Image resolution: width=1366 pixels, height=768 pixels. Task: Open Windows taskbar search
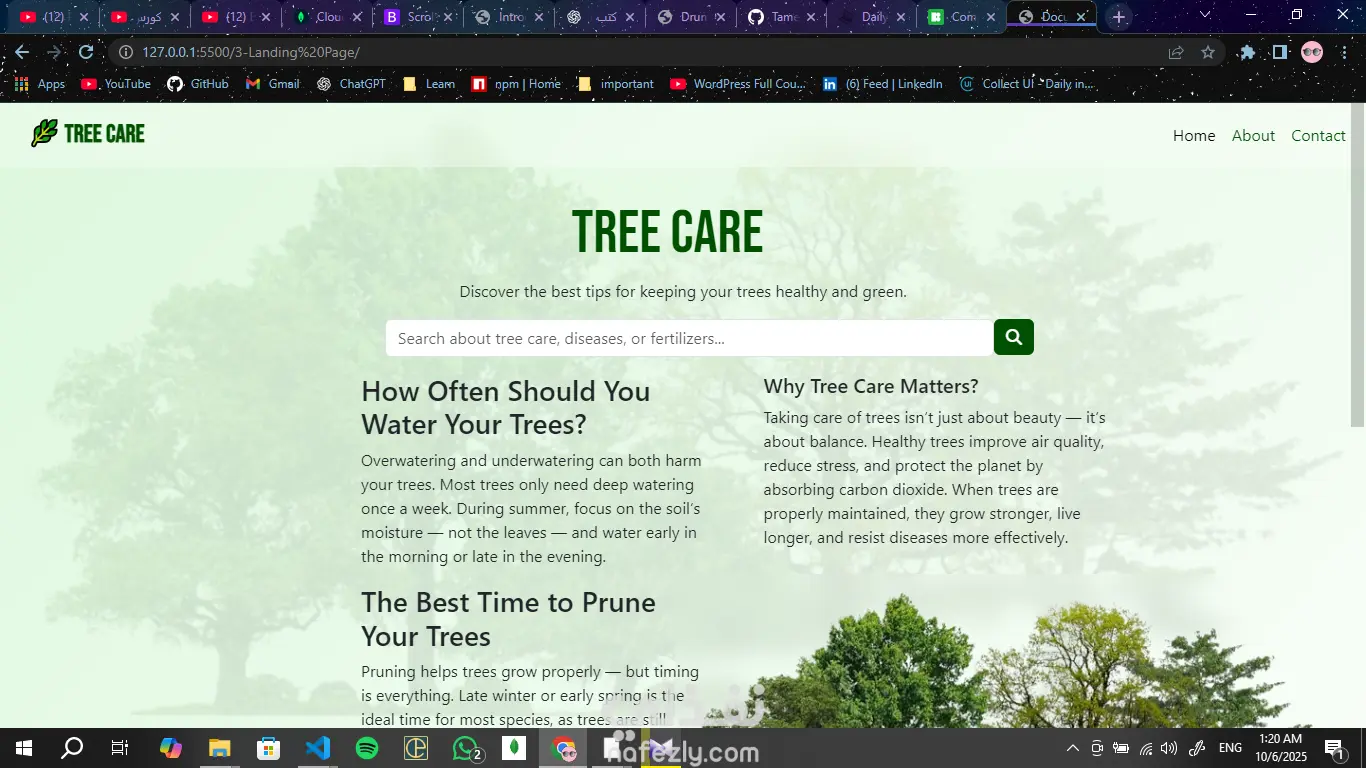[72, 748]
